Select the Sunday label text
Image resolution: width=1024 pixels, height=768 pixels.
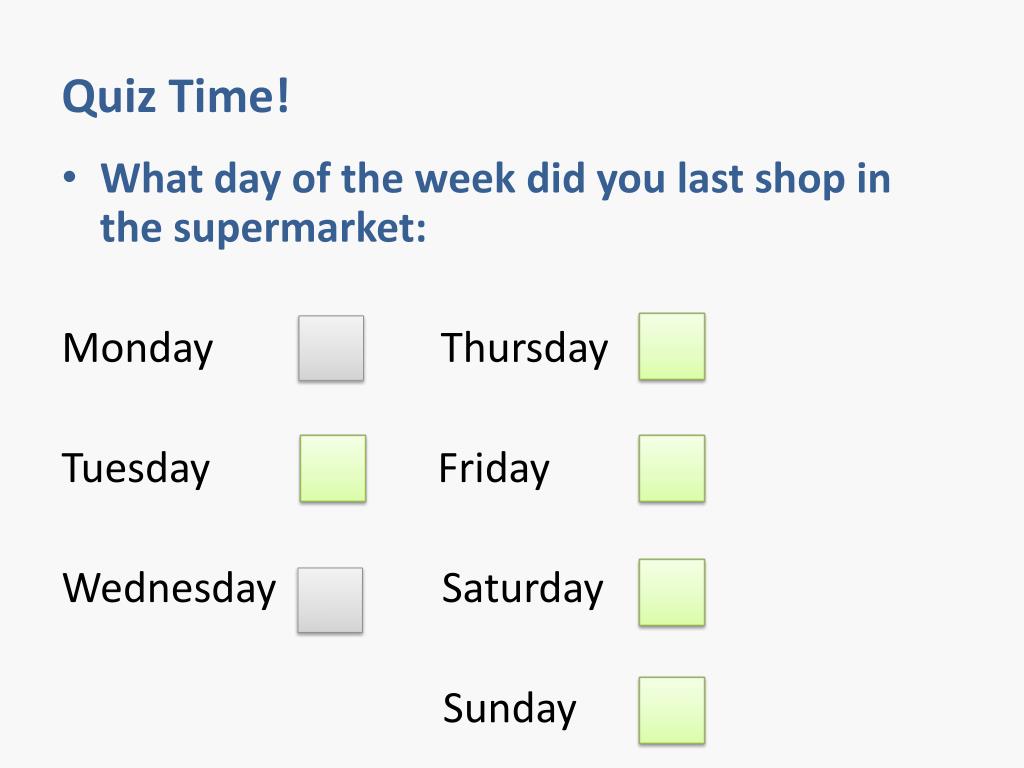pyautogui.click(x=509, y=709)
